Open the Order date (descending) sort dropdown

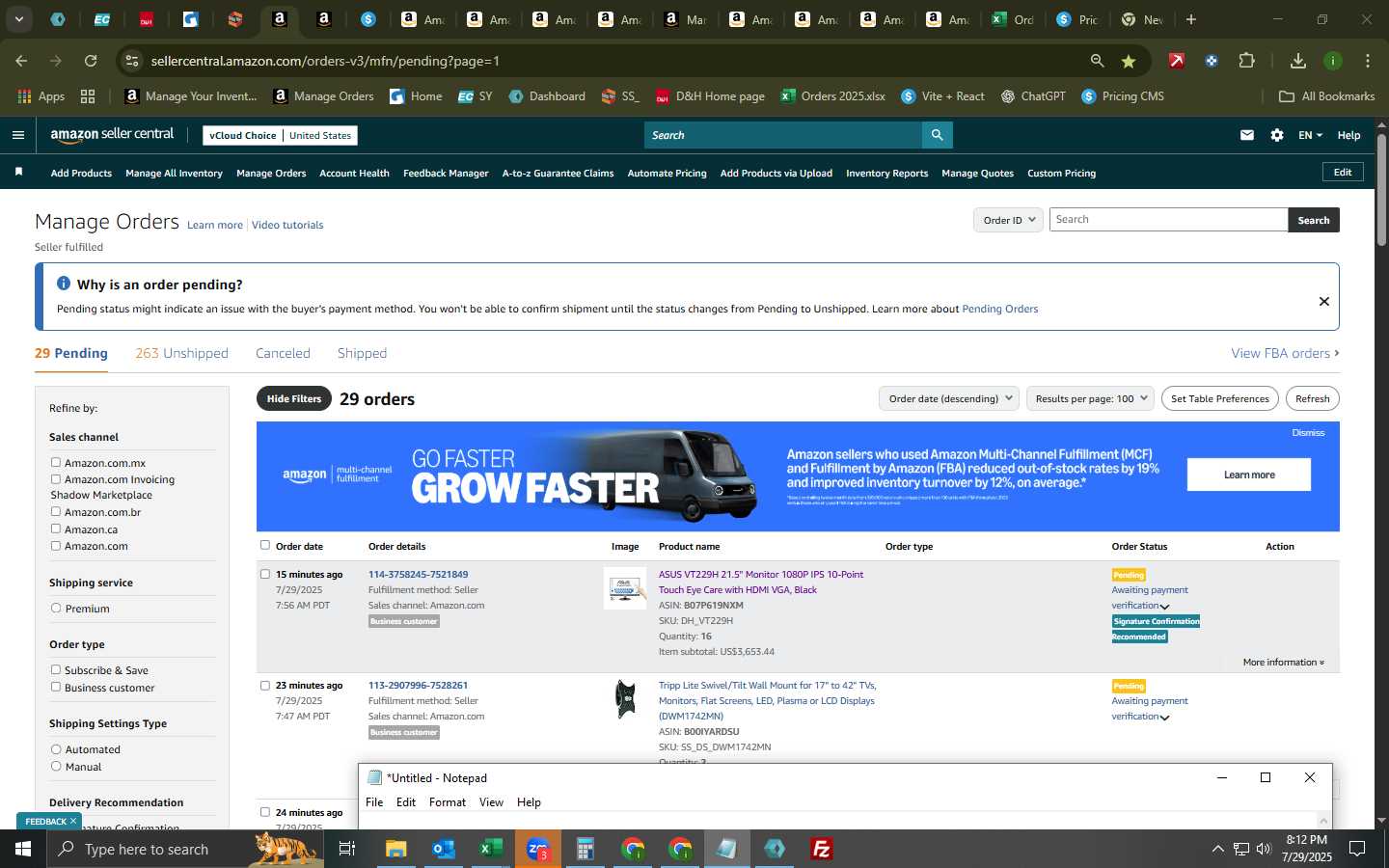949,398
